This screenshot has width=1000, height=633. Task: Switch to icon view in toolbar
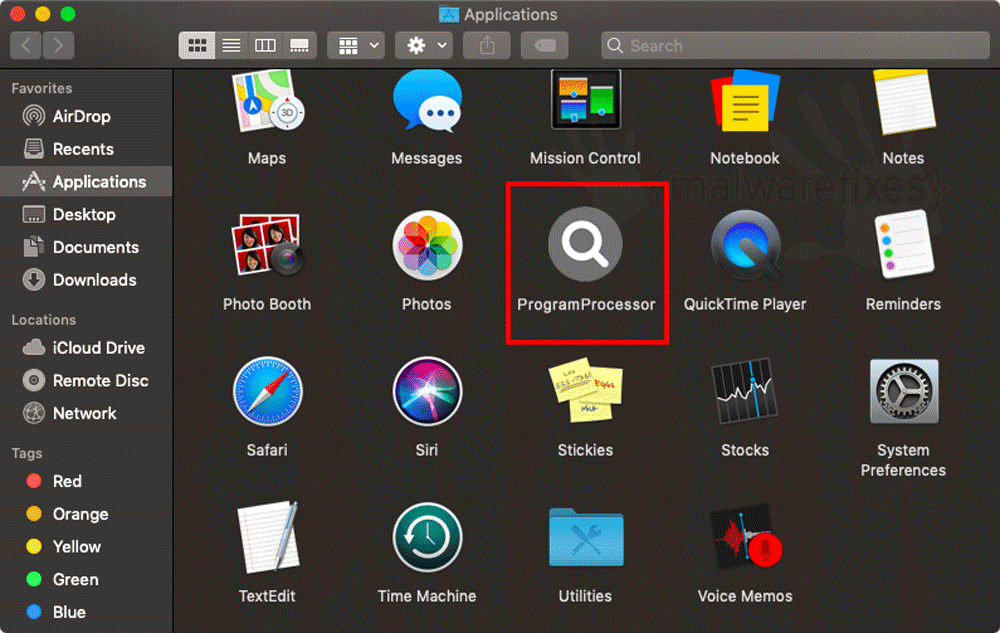click(x=196, y=45)
